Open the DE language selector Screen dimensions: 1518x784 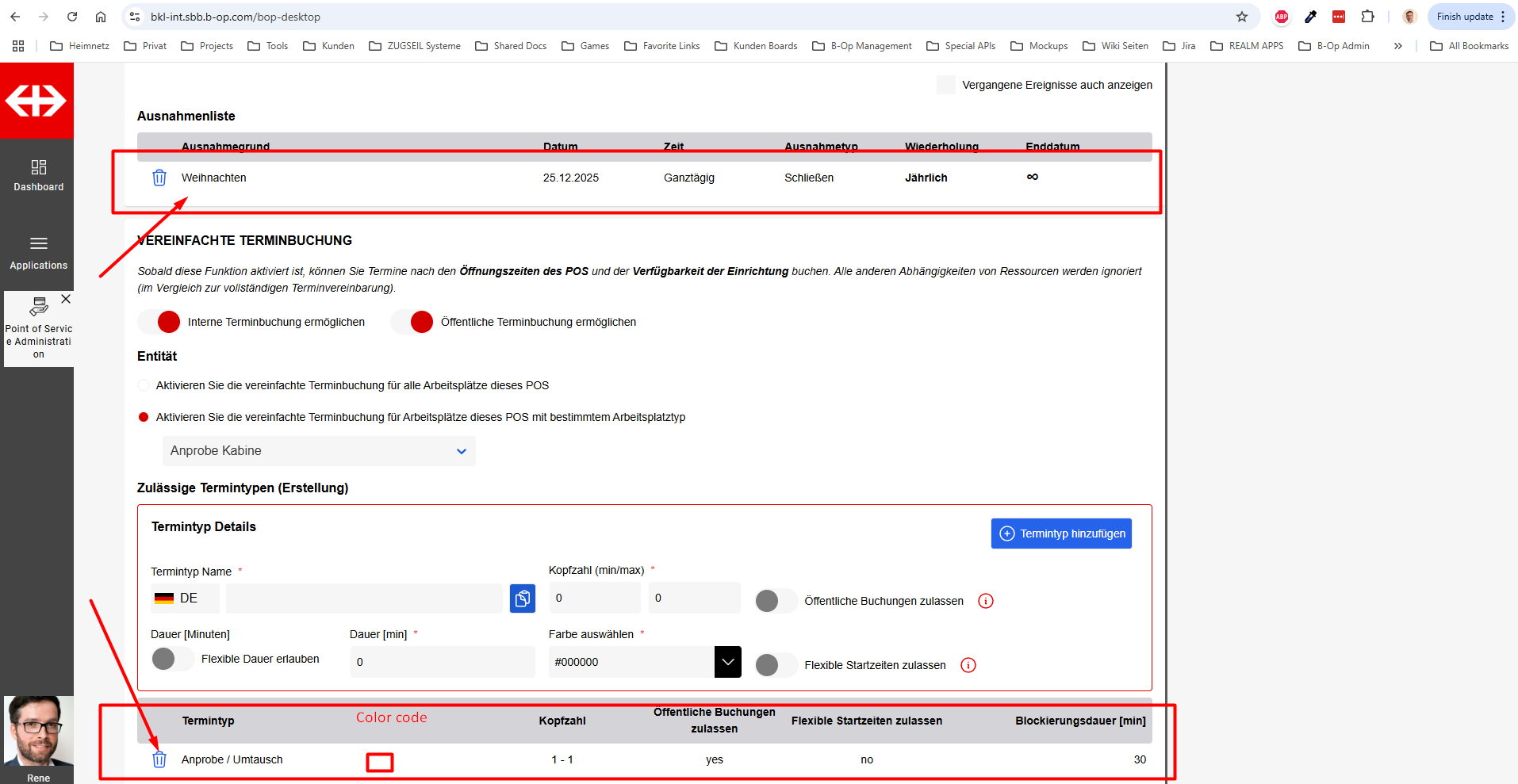[x=185, y=599]
